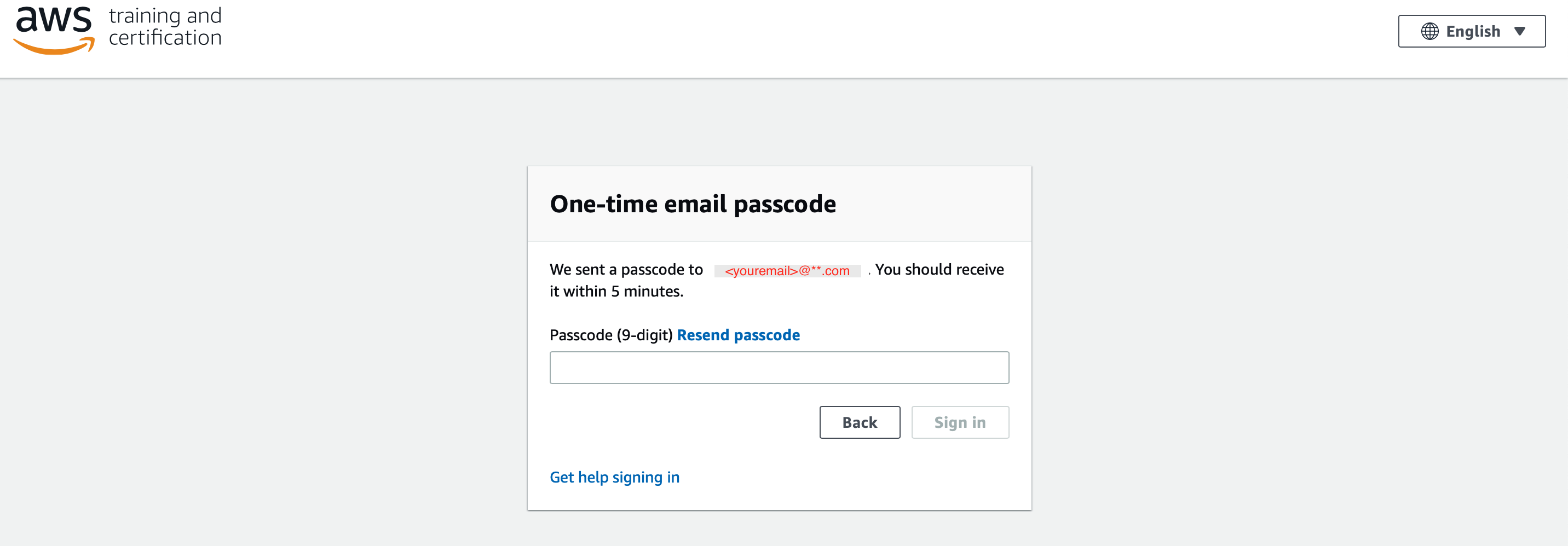Click the word English in language selector
Viewport: 1568px width, 546px height.
coord(1472,32)
